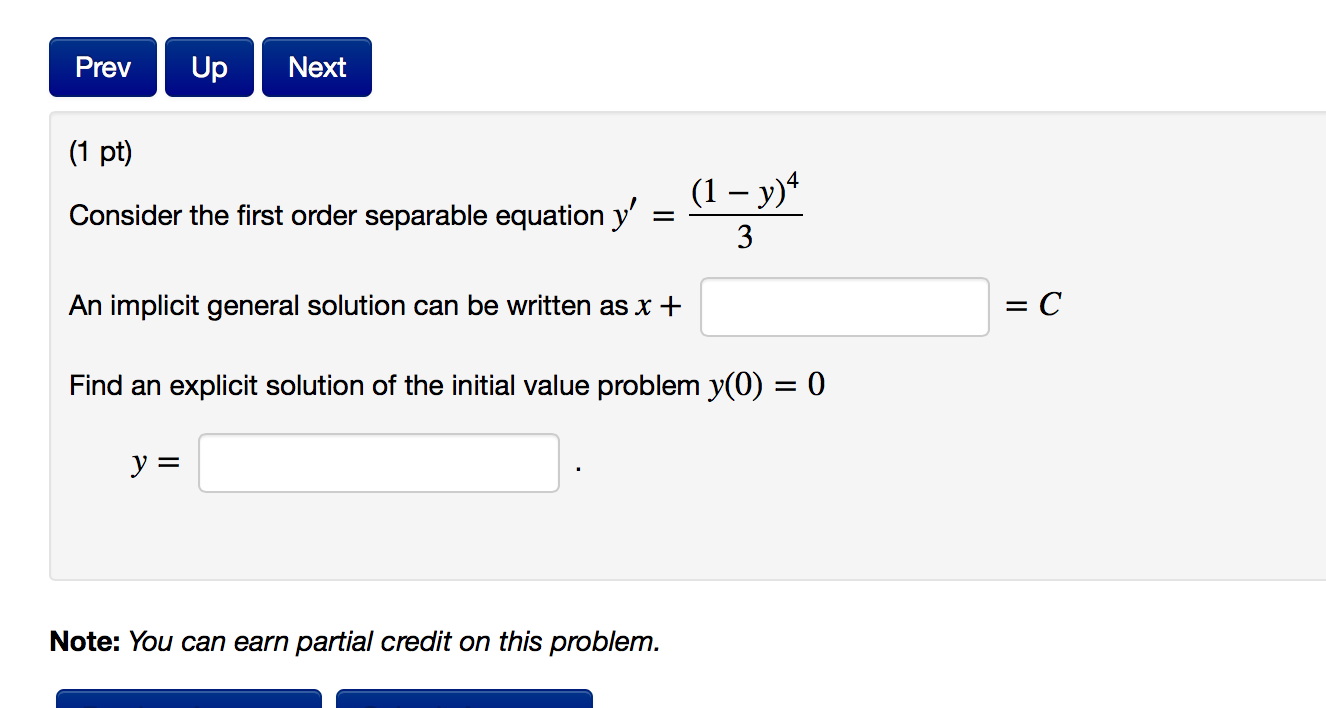Click the italic partial credit message
Viewport: 1326px width, 708px height.
pos(394,641)
